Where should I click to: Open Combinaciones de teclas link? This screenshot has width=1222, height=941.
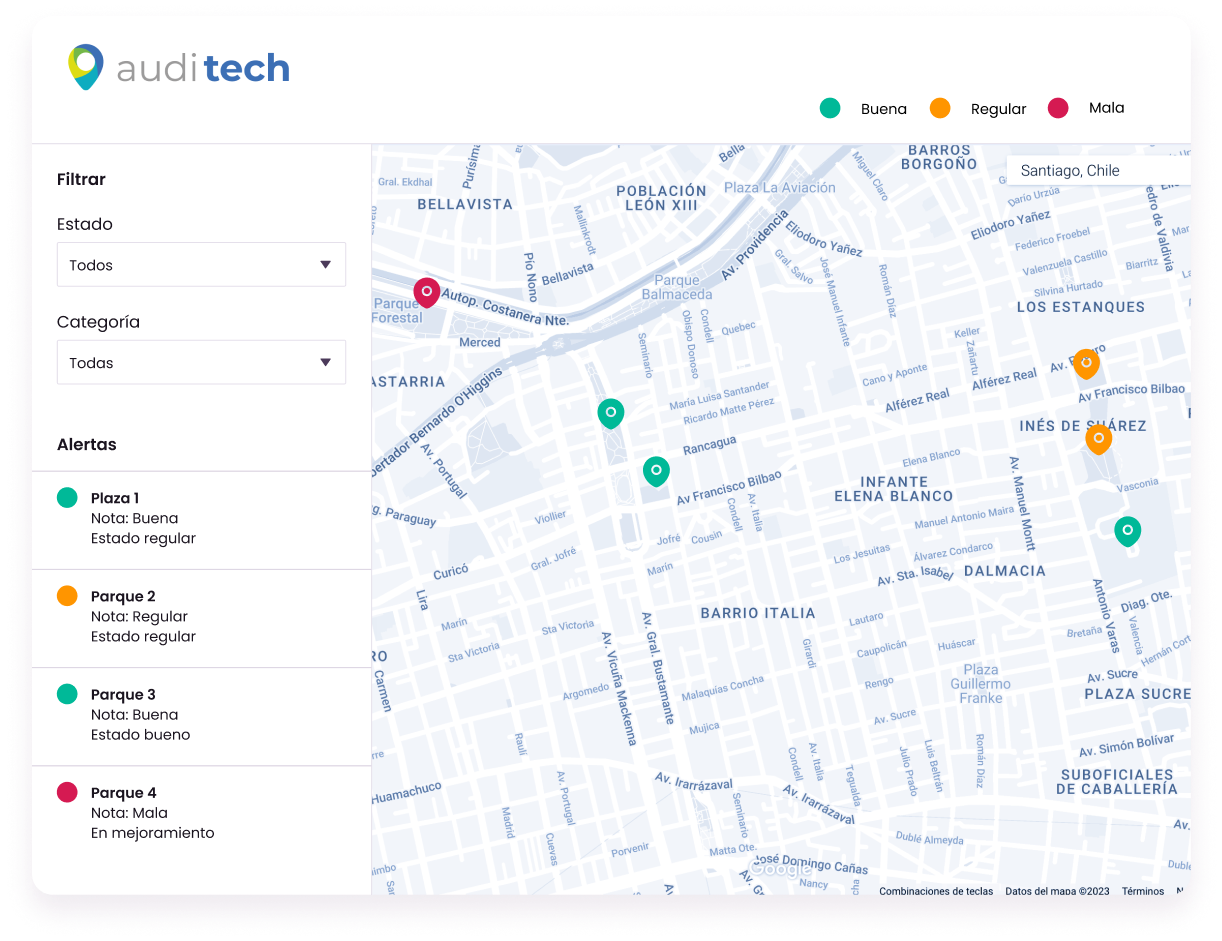click(936, 891)
